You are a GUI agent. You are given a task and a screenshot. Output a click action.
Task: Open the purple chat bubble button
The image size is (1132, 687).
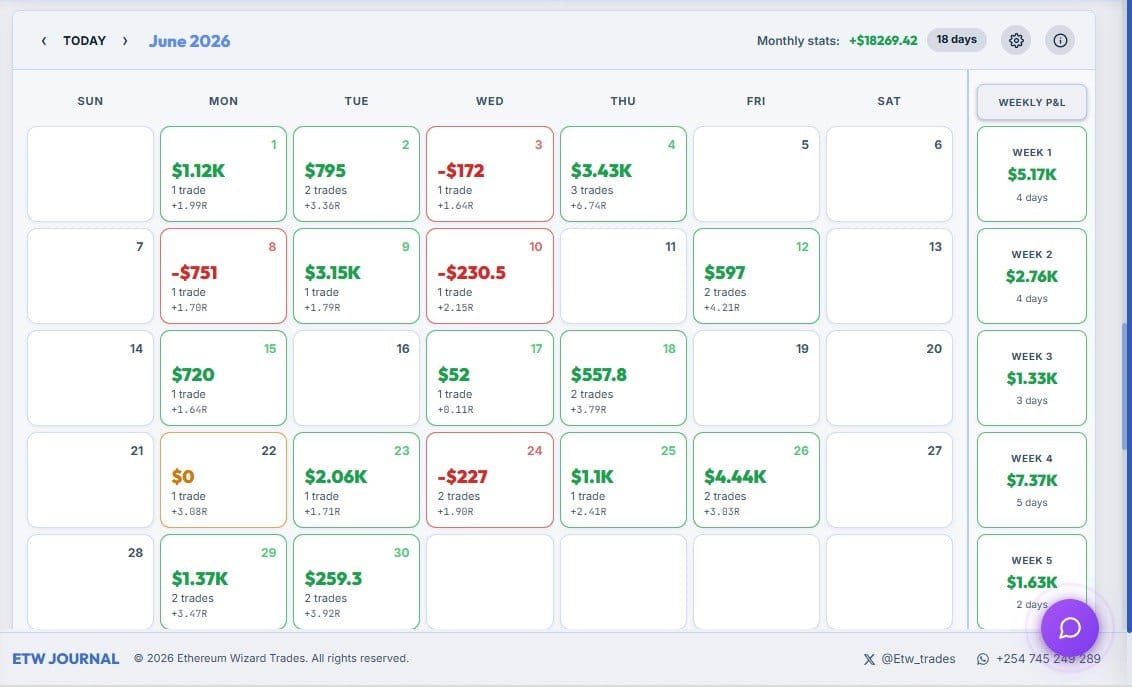click(1069, 628)
